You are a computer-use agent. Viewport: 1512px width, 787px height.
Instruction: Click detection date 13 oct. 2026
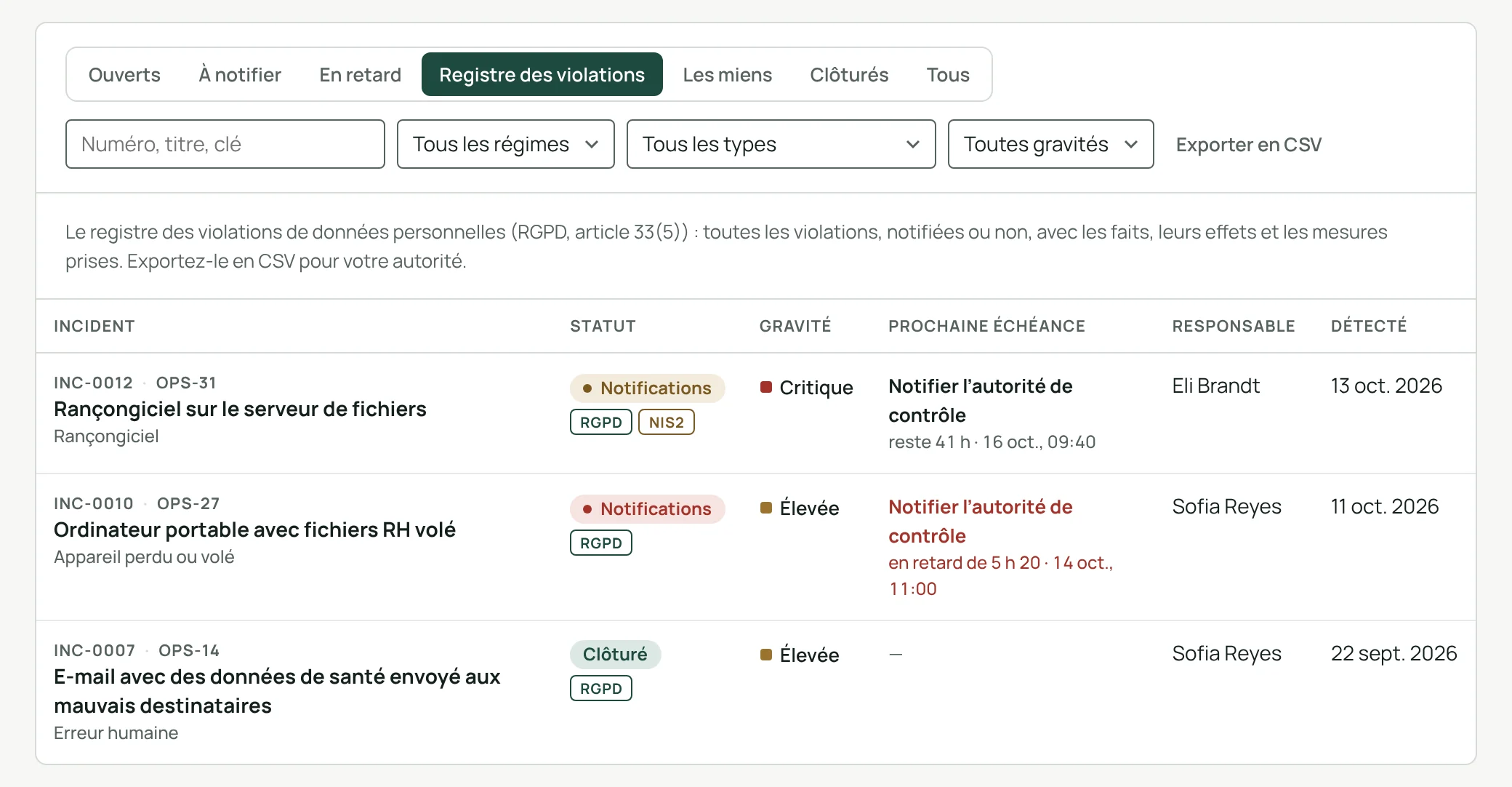pos(1386,385)
